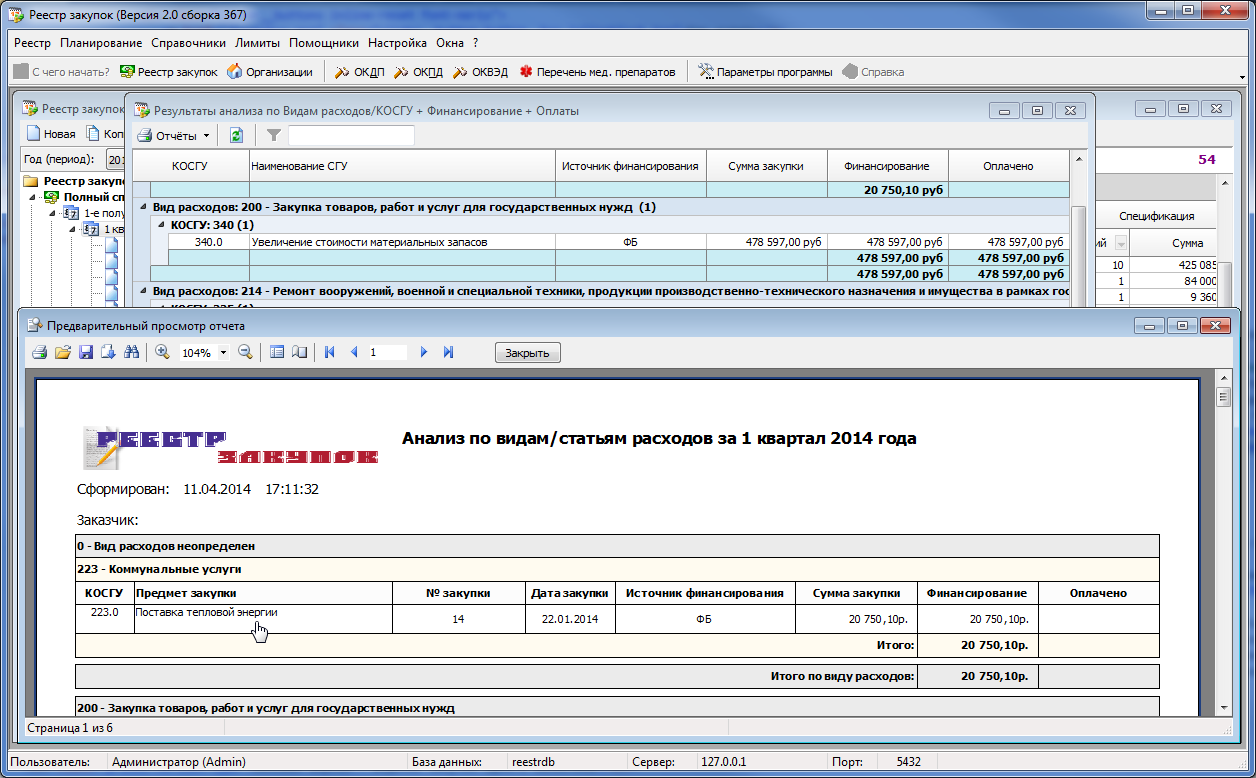Open the Помощники menu

(x=324, y=43)
